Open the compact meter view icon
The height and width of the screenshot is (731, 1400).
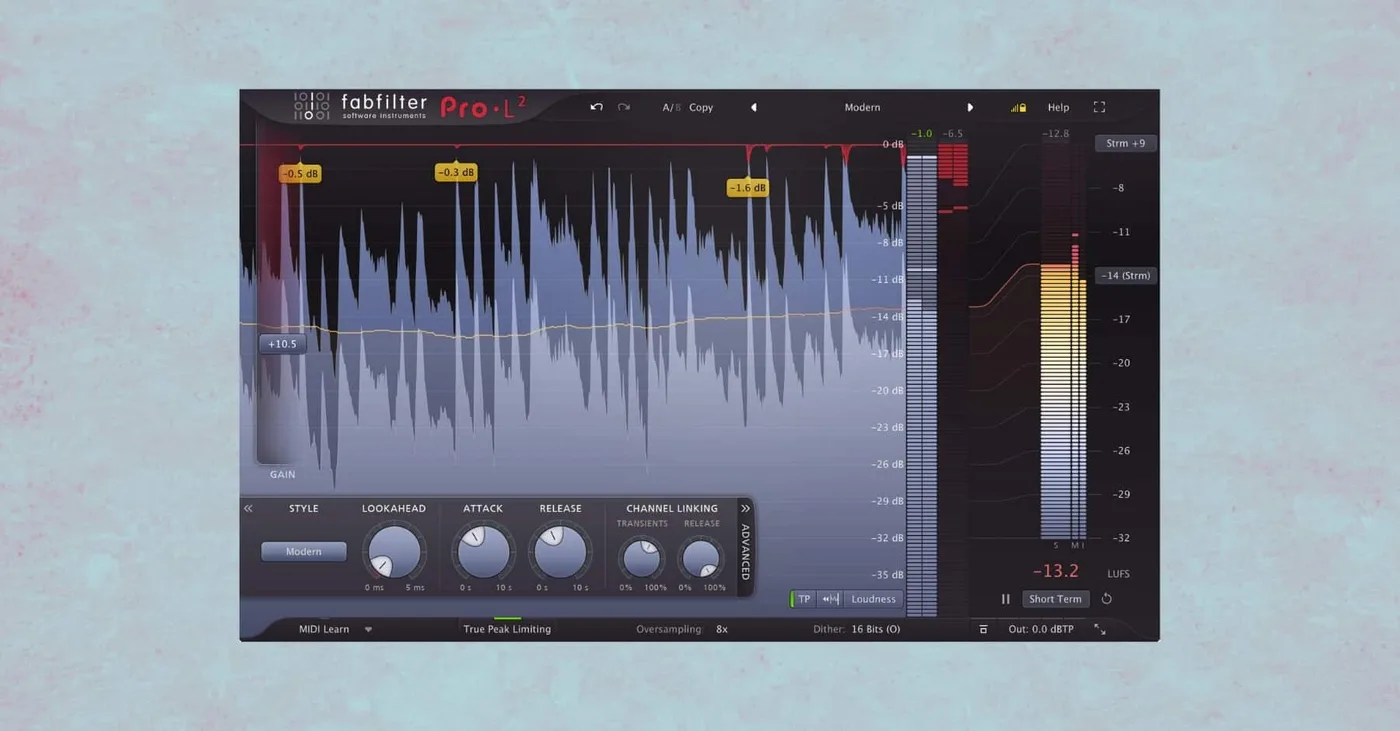click(983, 629)
